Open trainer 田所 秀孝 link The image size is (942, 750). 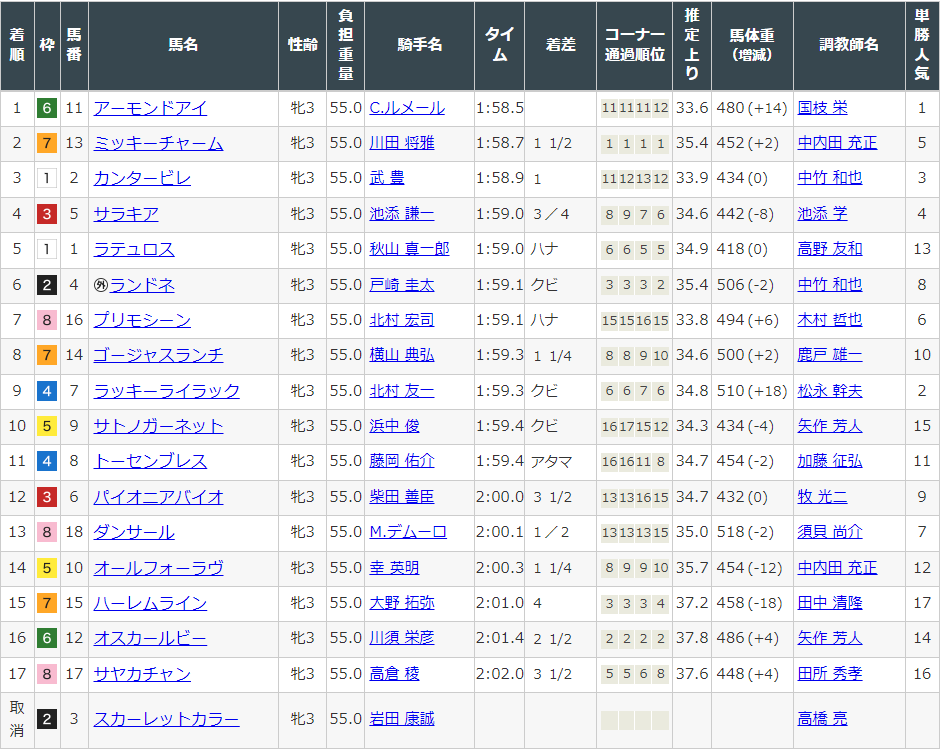tap(830, 674)
